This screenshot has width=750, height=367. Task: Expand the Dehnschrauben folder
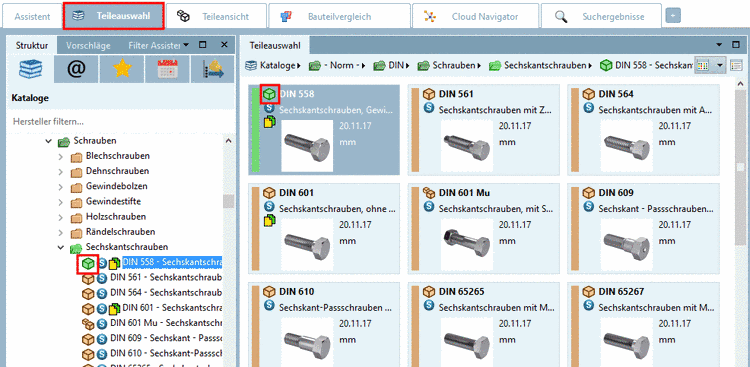tap(61, 172)
